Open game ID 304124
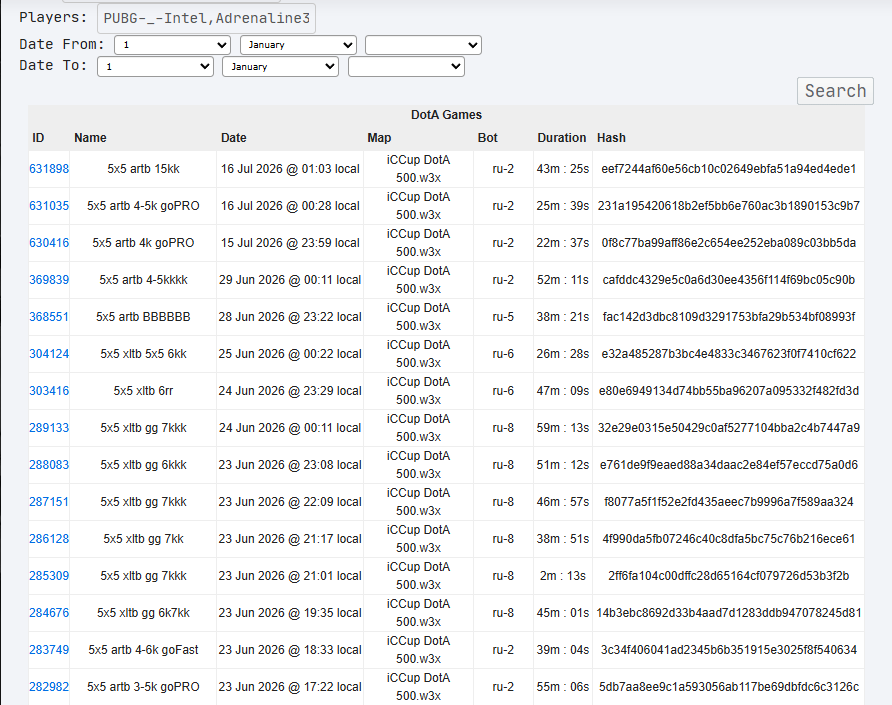892x705 pixels. click(x=49, y=354)
